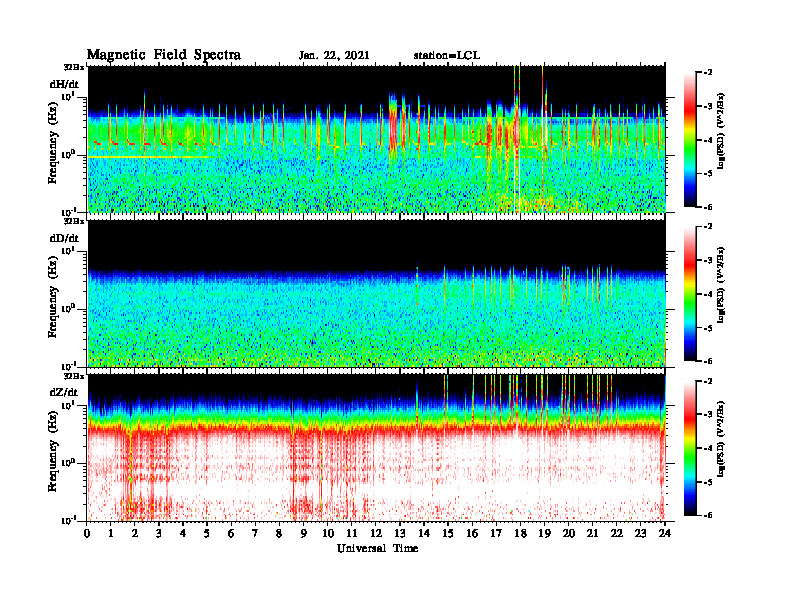
Task: Click hour 12 on the time axis
Action: [376, 533]
